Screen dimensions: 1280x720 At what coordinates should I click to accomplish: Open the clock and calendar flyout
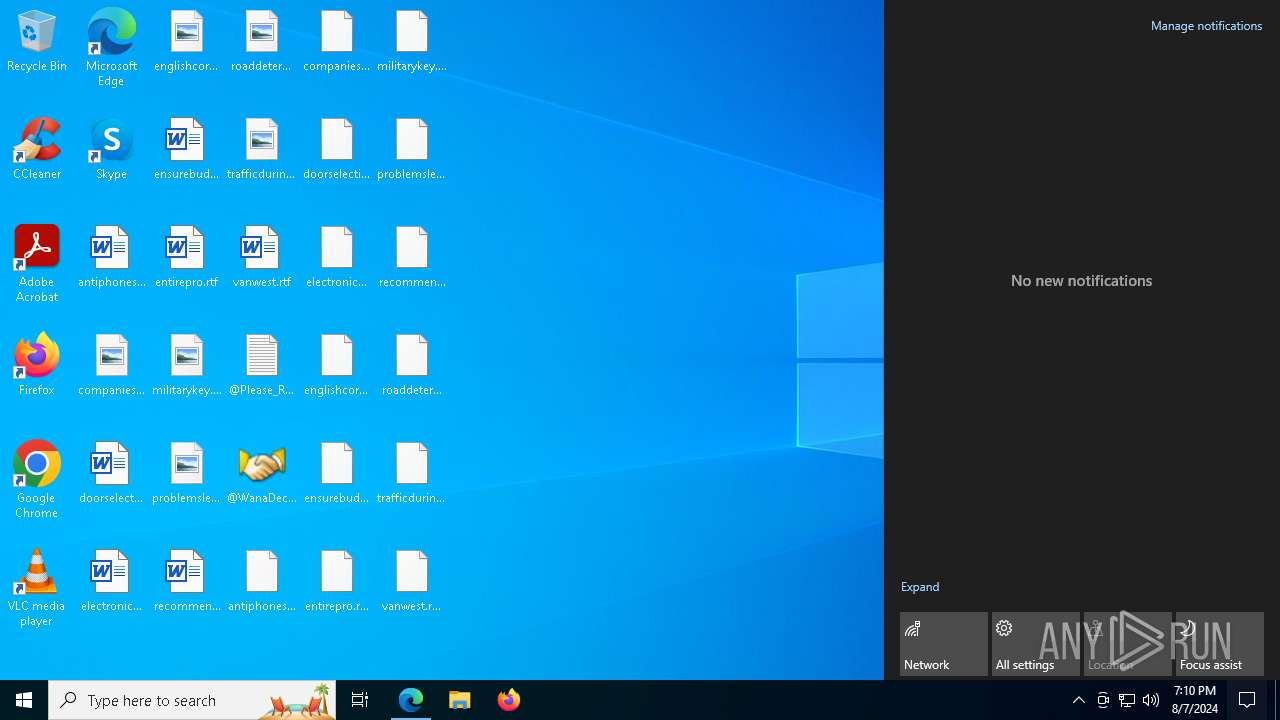click(x=1195, y=700)
